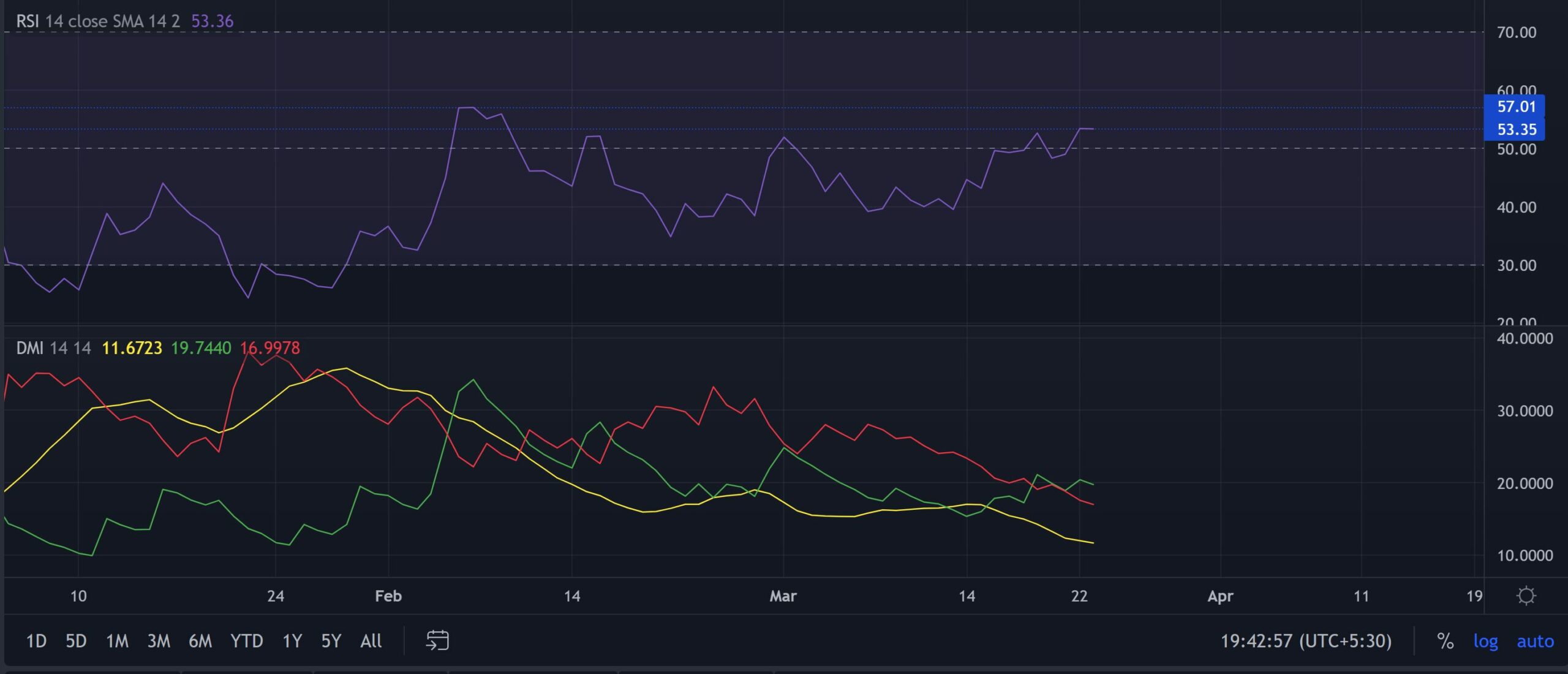Click the DMI indicator legend title

point(29,348)
